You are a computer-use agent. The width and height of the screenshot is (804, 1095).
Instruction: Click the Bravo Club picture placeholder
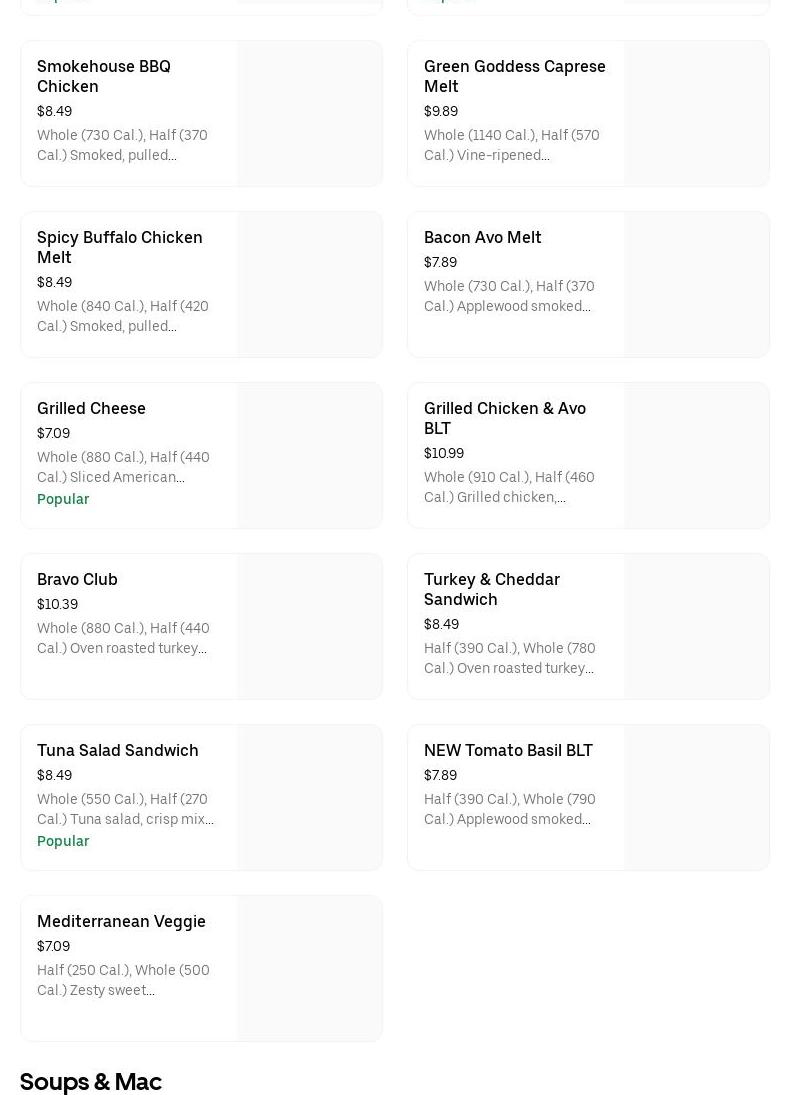tap(309, 626)
